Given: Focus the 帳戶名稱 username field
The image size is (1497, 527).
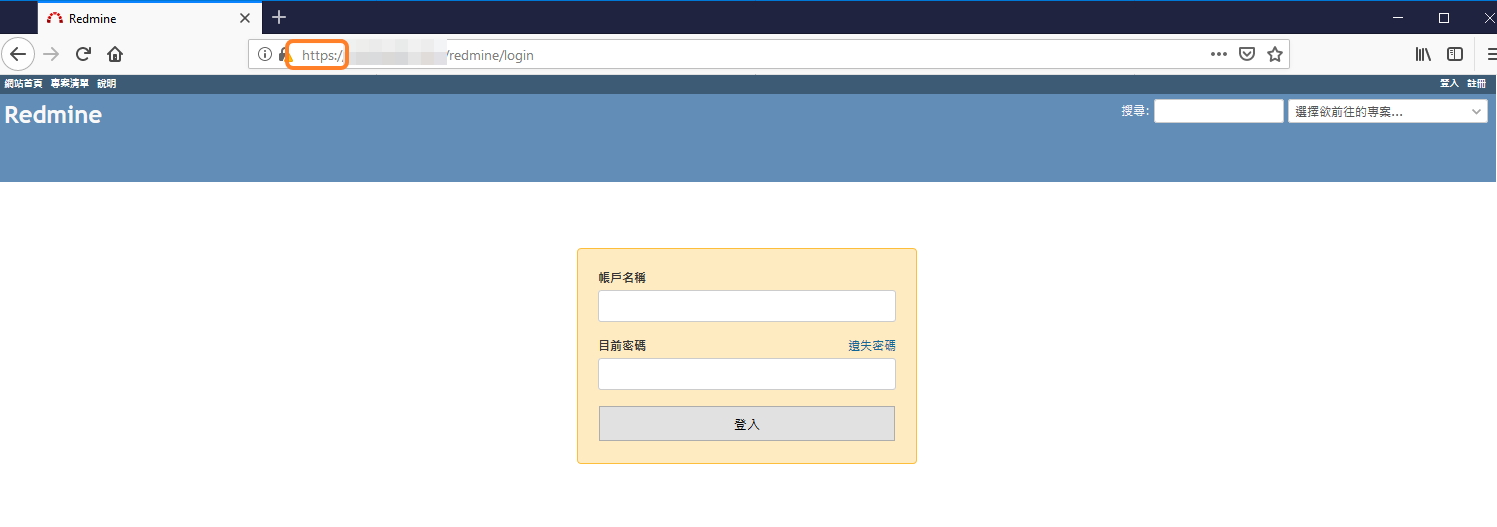Looking at the screenshot, I should 747,306.
